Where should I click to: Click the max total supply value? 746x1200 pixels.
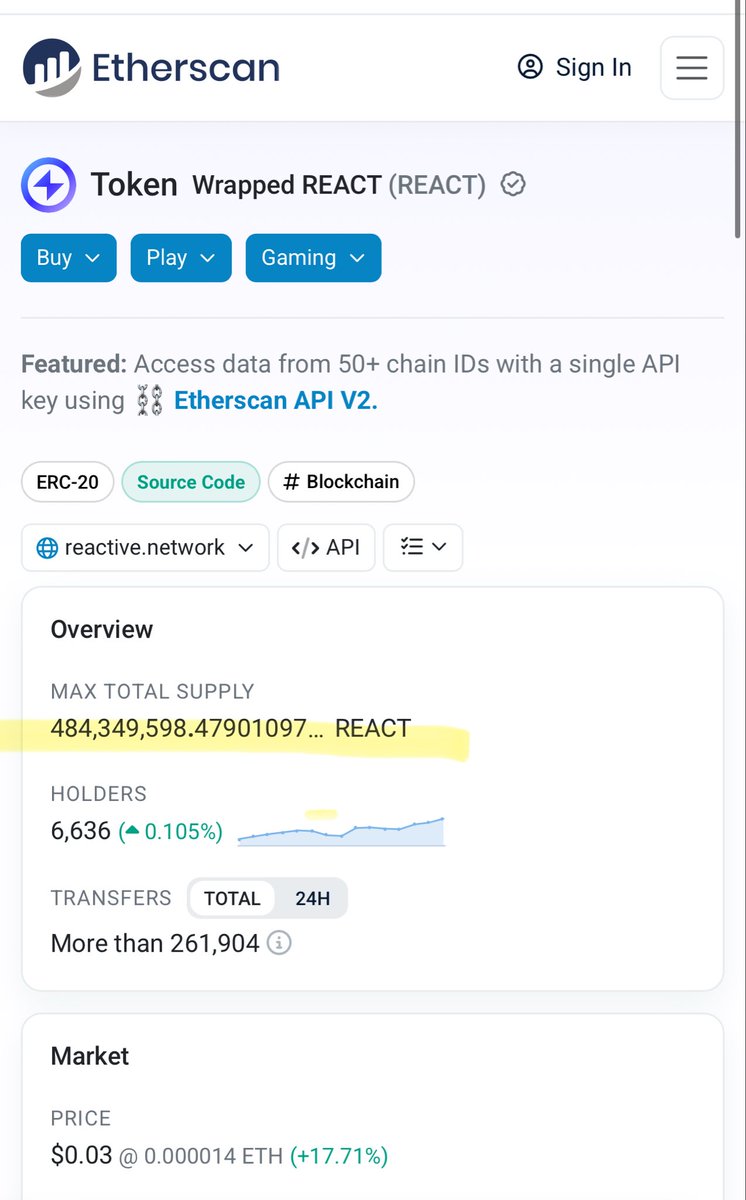(x=231, y=729)
